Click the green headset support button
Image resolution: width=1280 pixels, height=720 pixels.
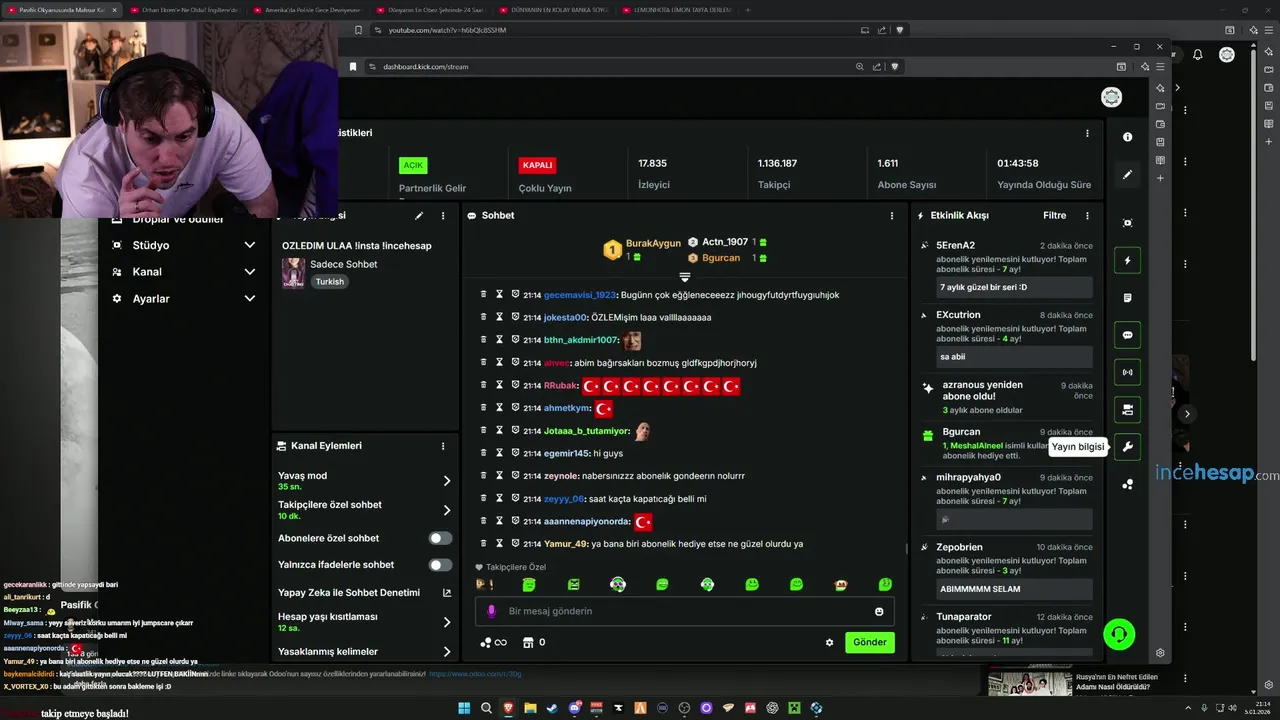click(x=1119, y=634)
